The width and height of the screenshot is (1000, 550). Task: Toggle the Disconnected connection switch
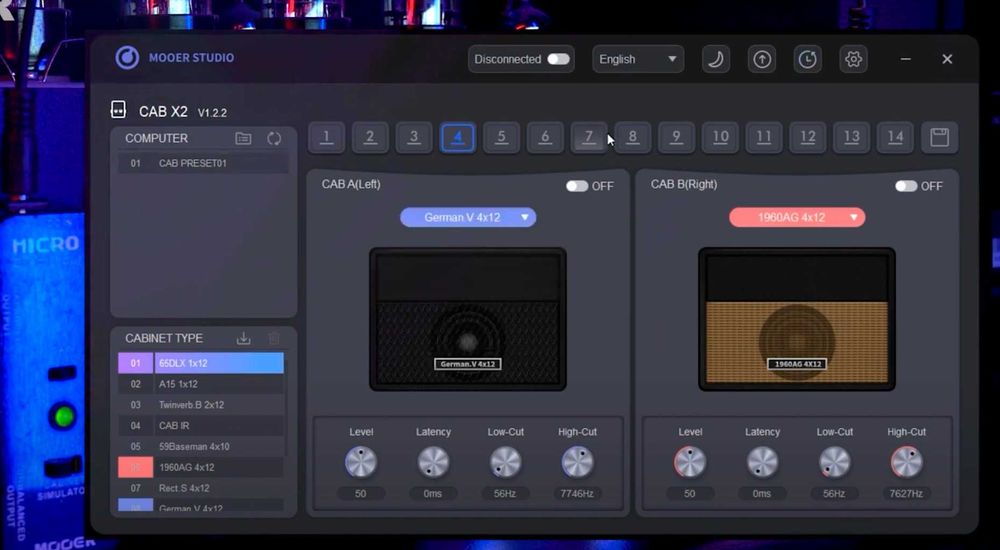tap(558, 59)
